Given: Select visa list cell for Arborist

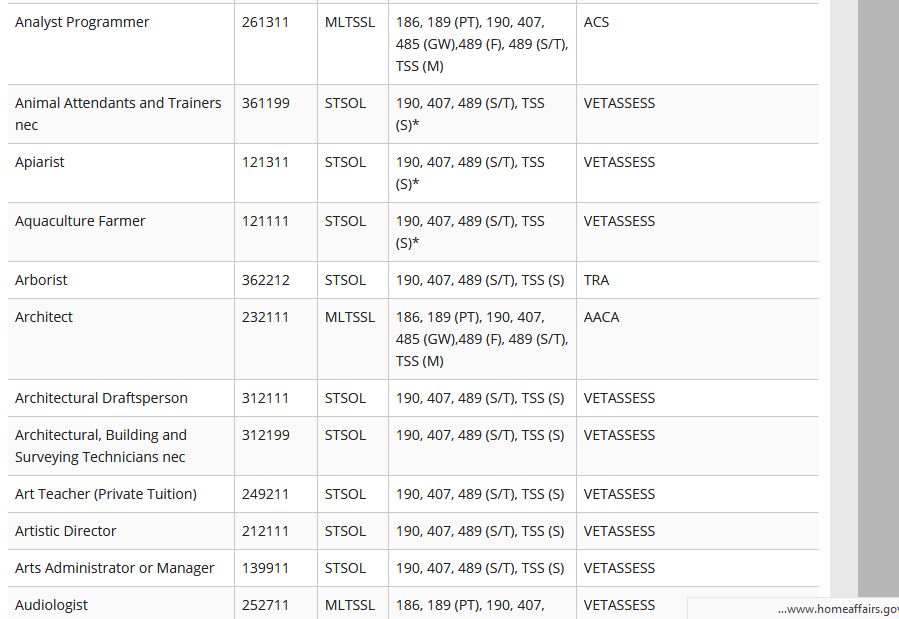Looking at the screenshot, I should (x=480, y=280).
